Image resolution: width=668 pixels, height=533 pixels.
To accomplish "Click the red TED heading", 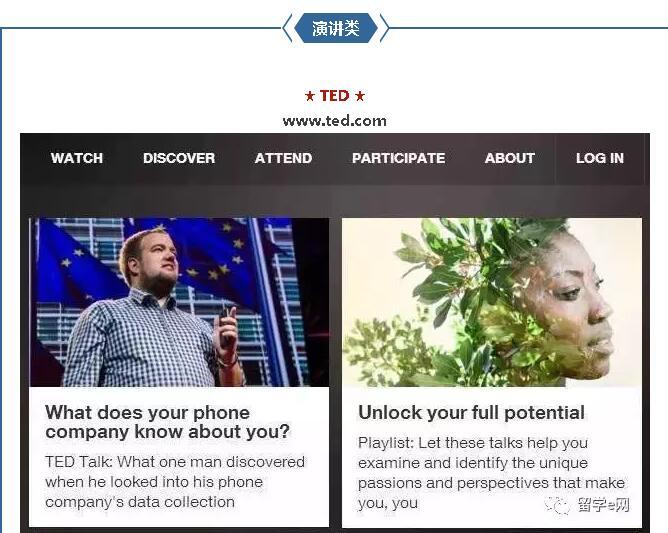I will (x=334, y=95).
